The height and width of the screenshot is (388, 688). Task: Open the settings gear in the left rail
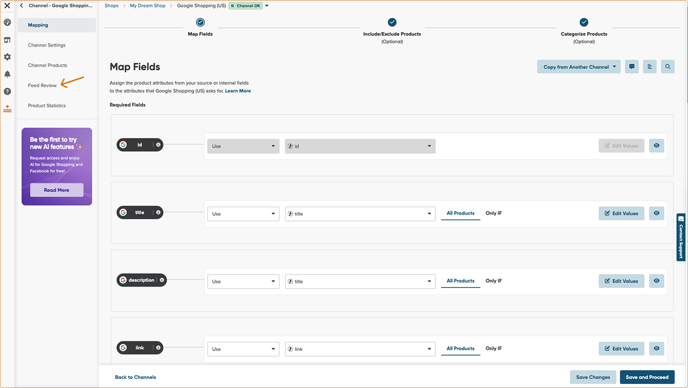(7, 57)
